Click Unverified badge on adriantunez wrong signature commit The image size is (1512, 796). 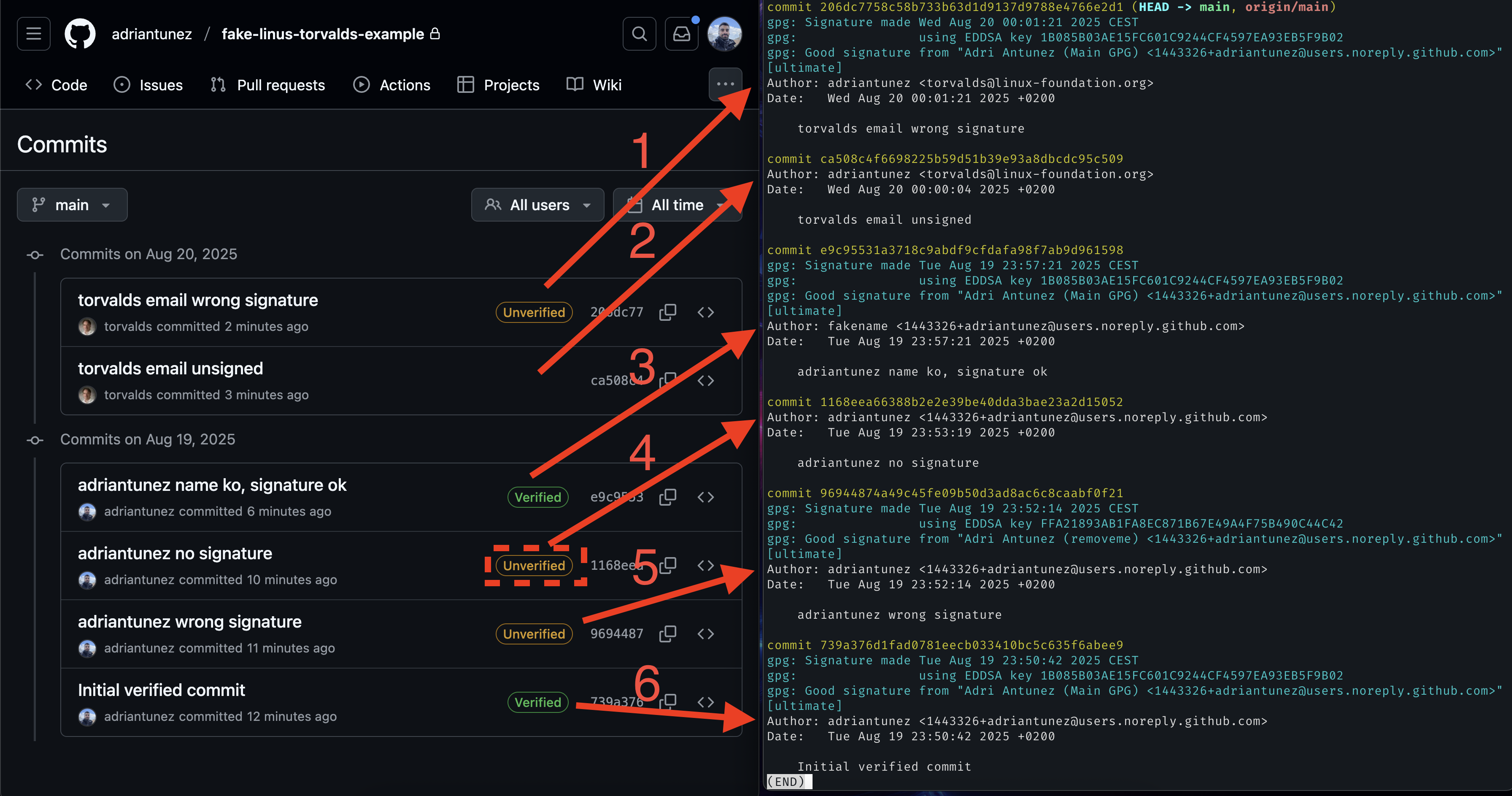(534, 634)
